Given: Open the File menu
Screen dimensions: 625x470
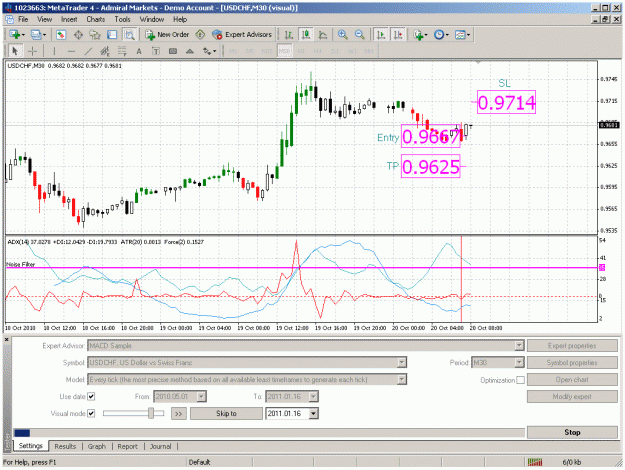Looking at the screenshot, I should [x=23, y=19].
